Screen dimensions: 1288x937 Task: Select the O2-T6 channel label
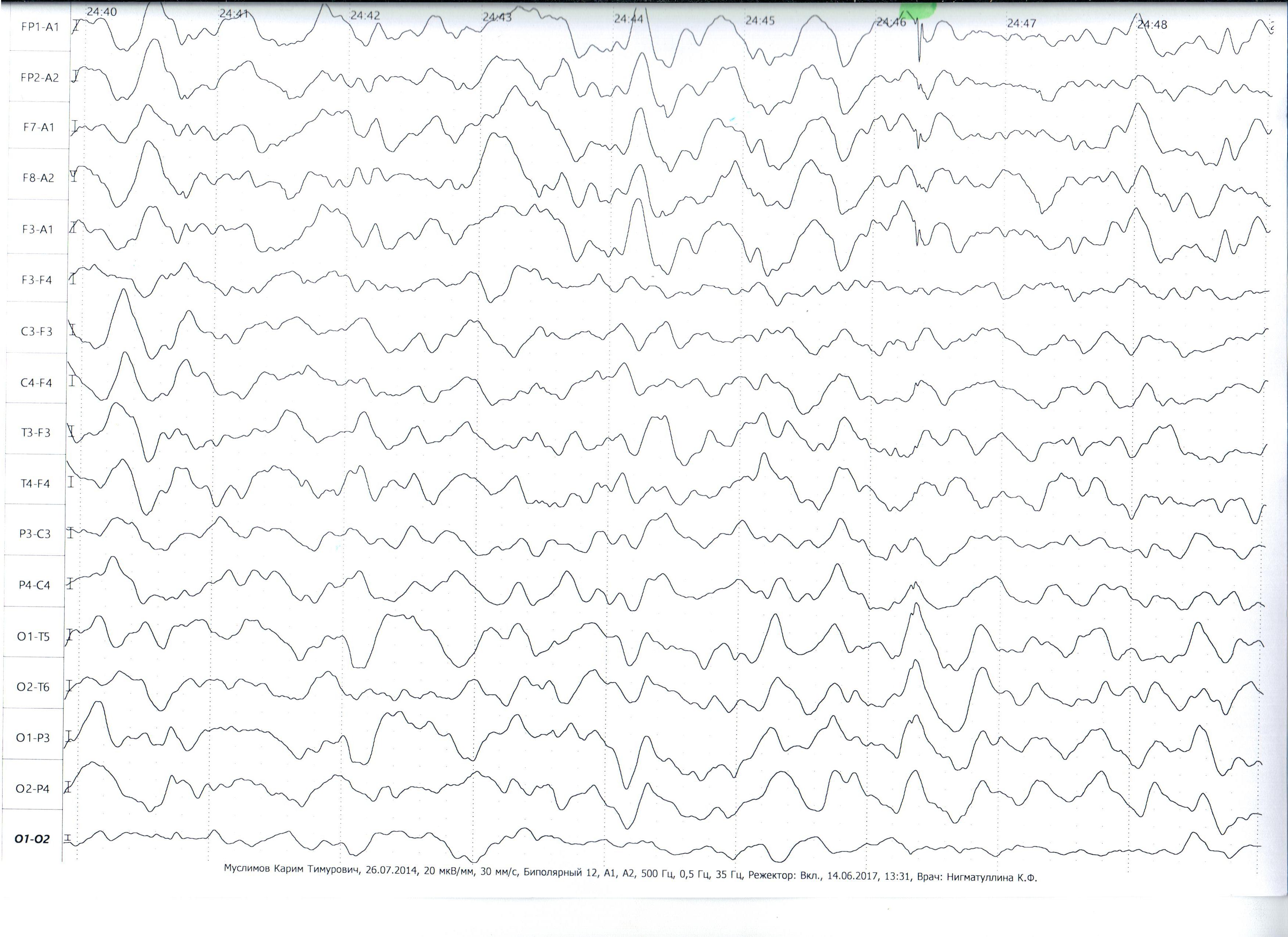click(x=33, y=688)
